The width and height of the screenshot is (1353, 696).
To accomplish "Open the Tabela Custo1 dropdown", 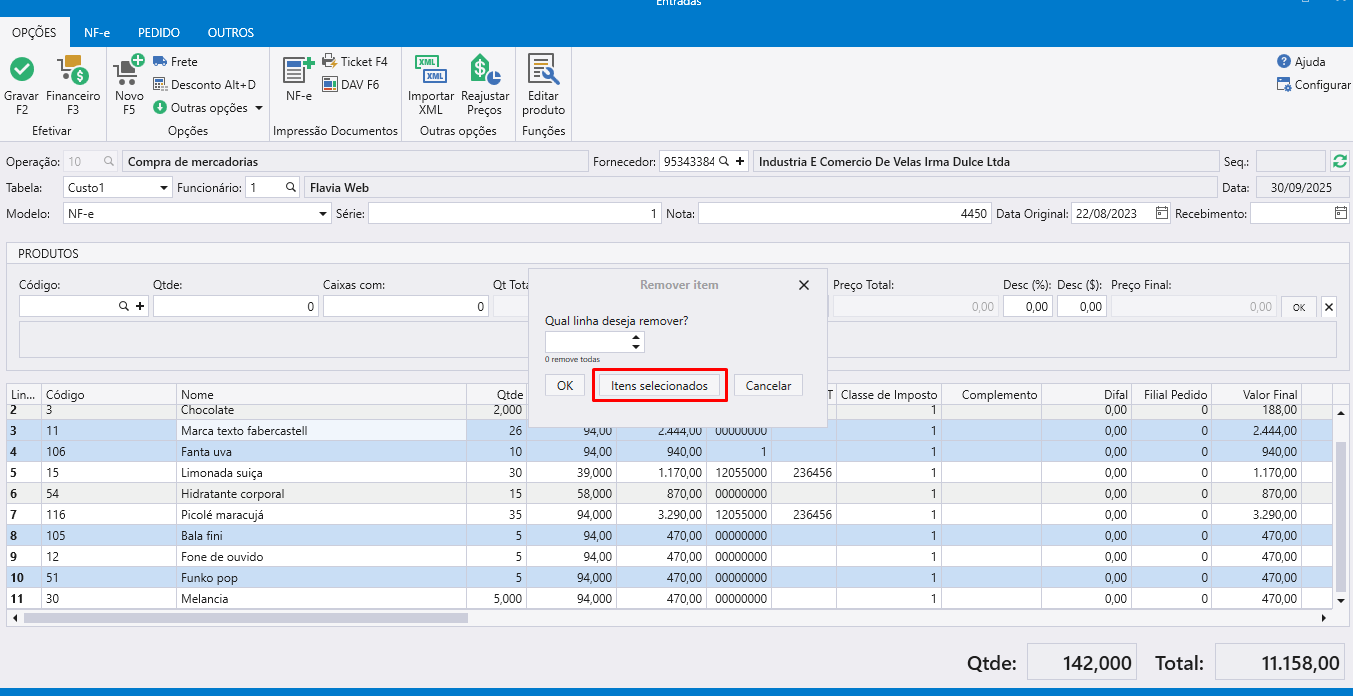I will coord(164,188).
